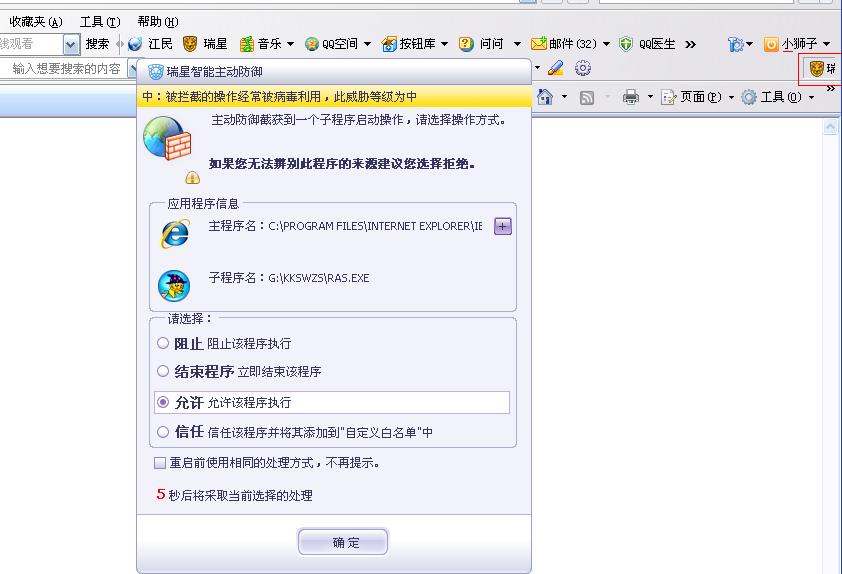Click the globe firewall icon in dialog
The width and height of the screenshot is (842, 574).
click(x=168, y=139)
